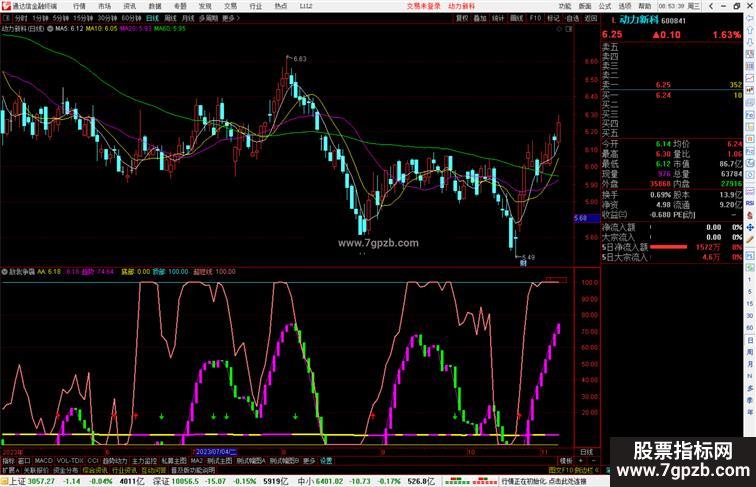Select the 主力监控 indicator tab

(x=144, y=461)
